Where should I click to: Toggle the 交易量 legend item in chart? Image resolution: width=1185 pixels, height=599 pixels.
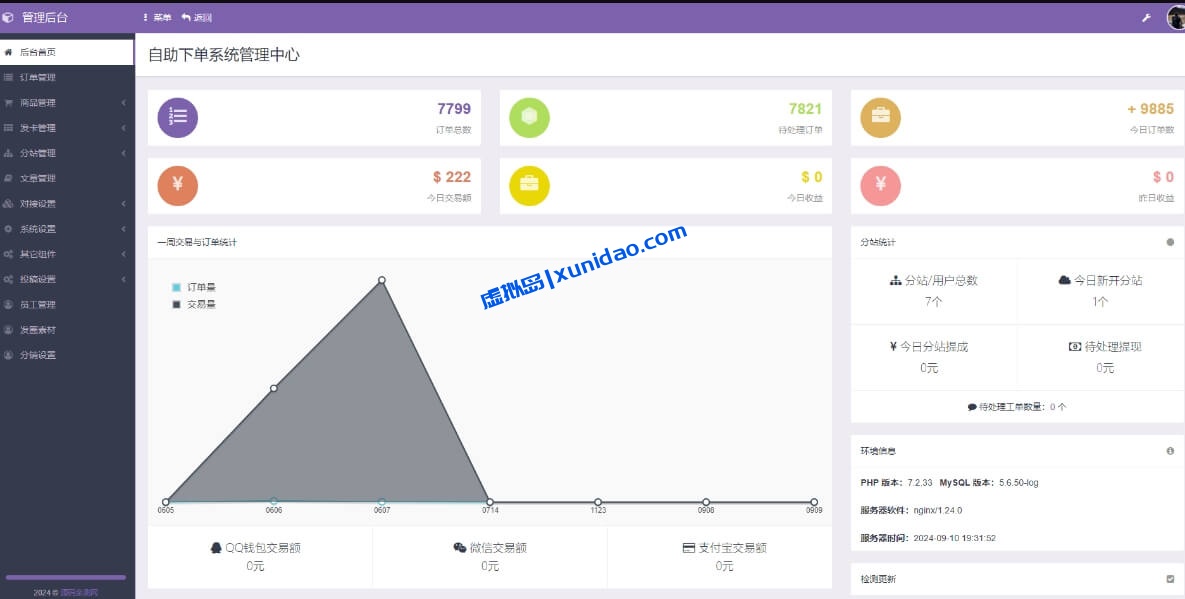195,304
